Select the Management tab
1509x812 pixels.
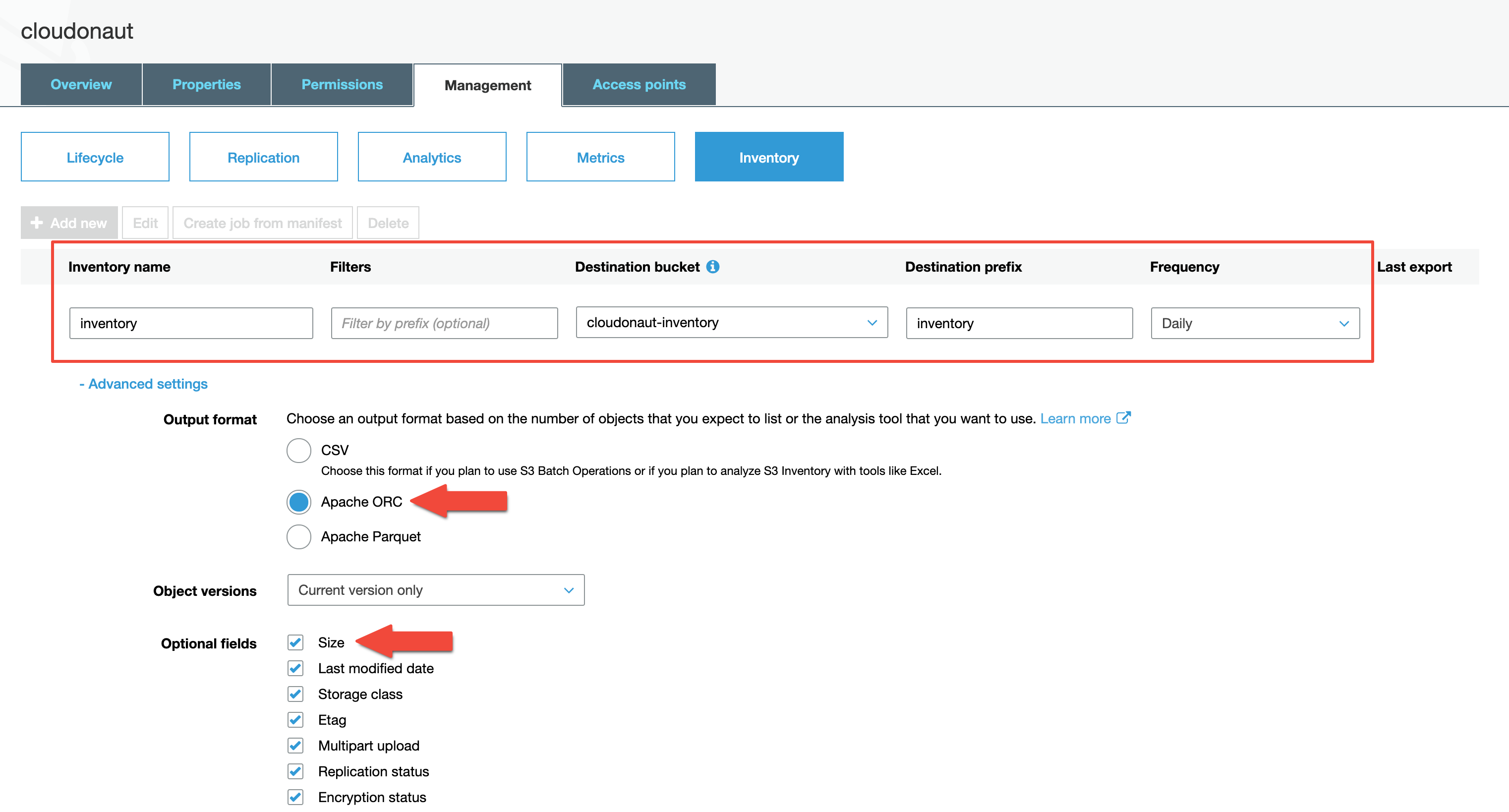(487, 86)
